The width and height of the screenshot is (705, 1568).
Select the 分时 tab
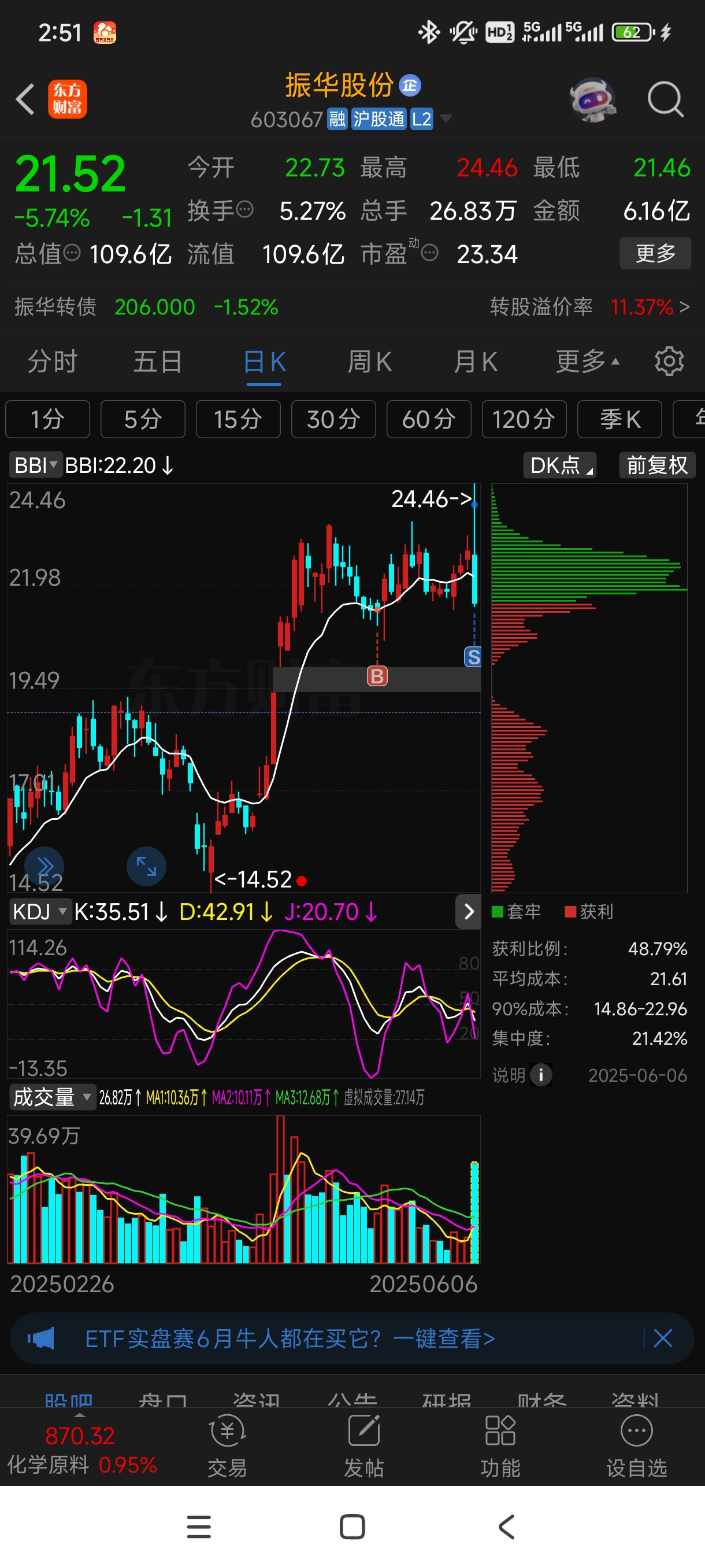click(53, 361)
